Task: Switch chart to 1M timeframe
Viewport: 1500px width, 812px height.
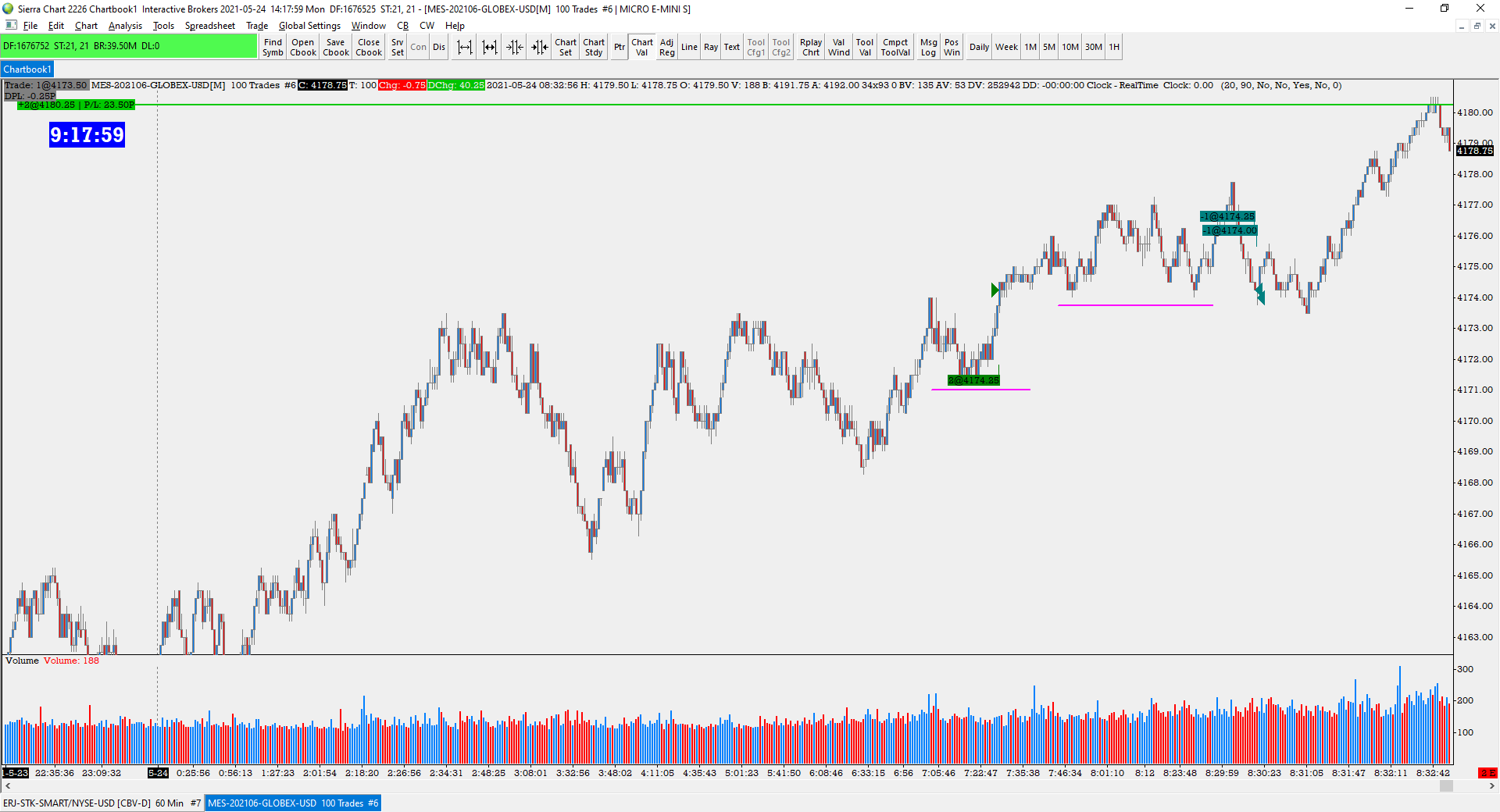Action: (x=1030, y=48)
